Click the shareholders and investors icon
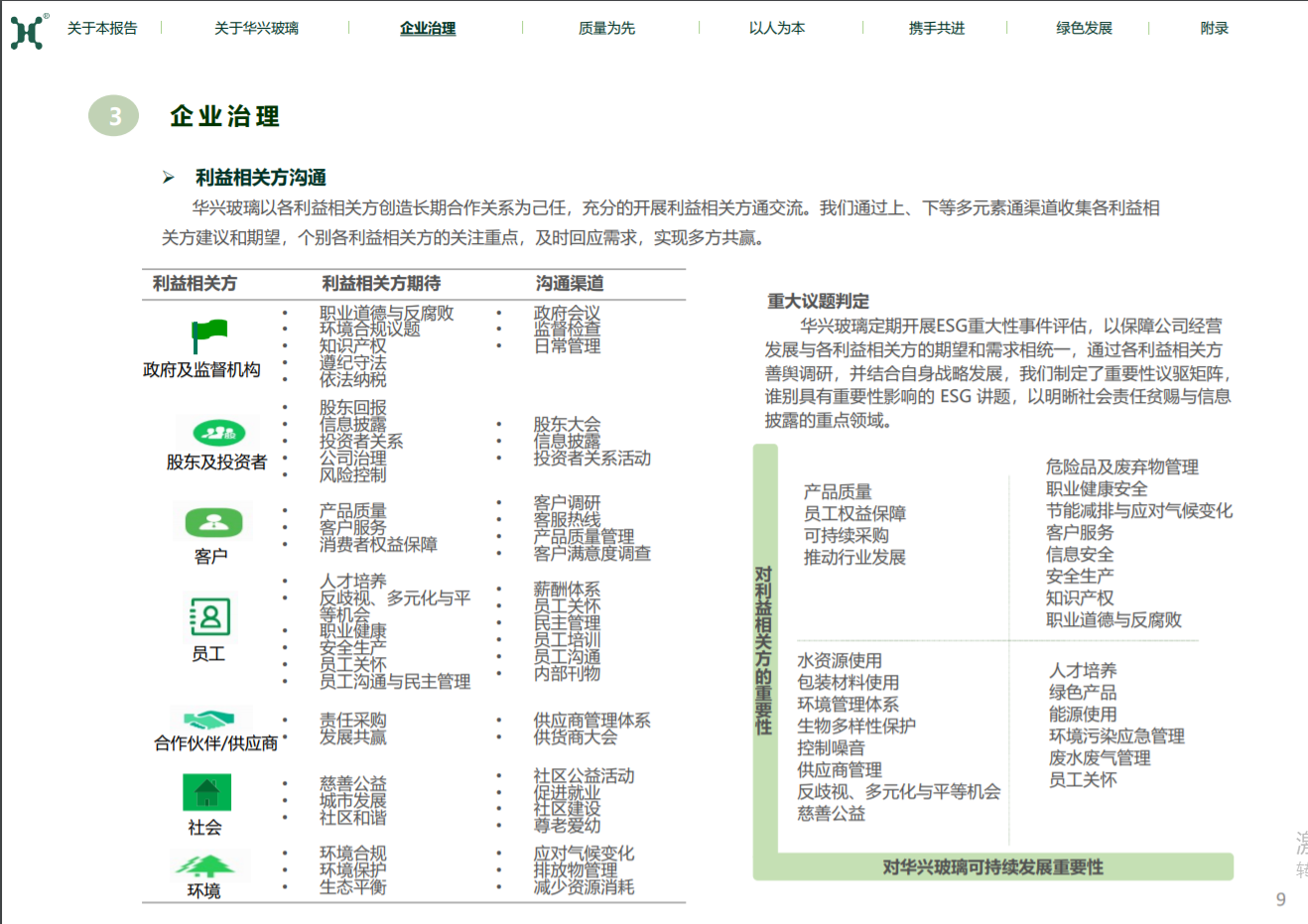Image resolution: width=1308 pixels, height=924 pixels. (218, 432)
